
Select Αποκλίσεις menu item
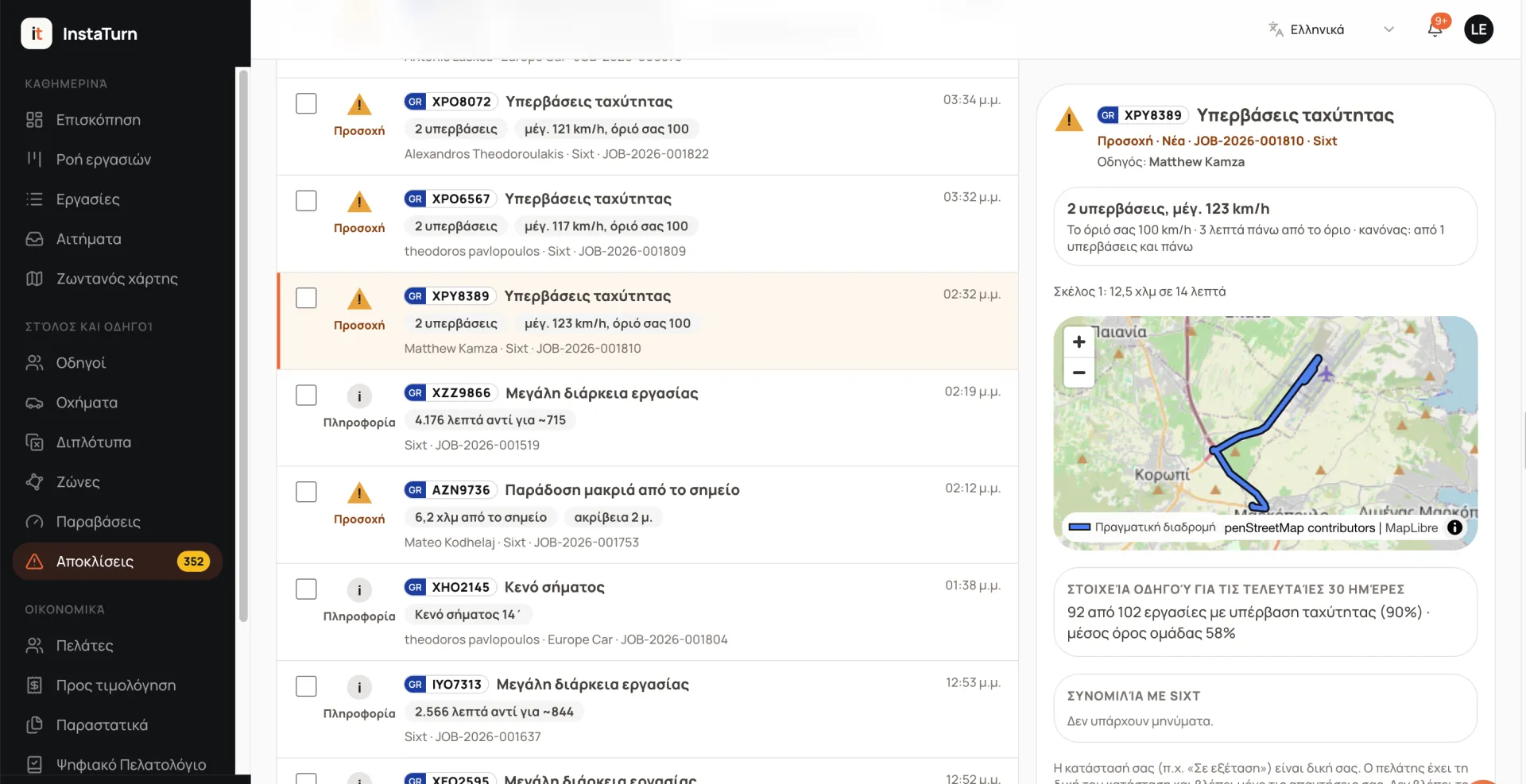(x=117, y=562)
